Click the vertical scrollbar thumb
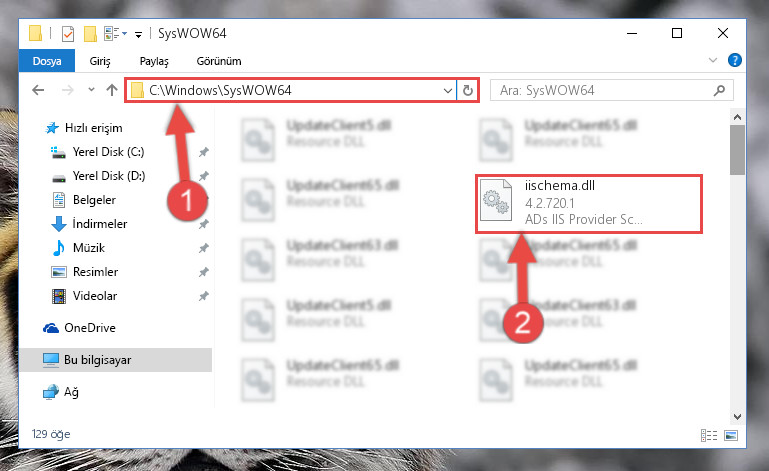Image resolution: width=769 pixels, height=471 pixels. tap(737, 150)
